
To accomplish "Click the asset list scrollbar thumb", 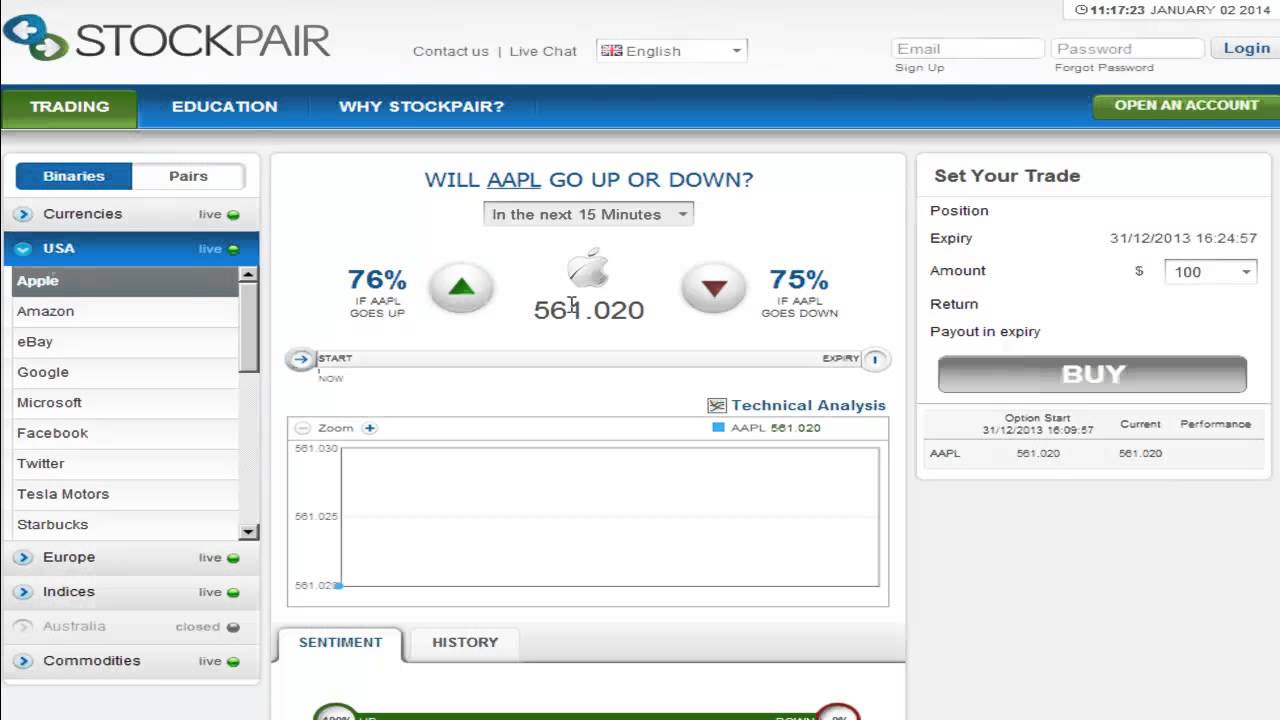I will (249, 327).
